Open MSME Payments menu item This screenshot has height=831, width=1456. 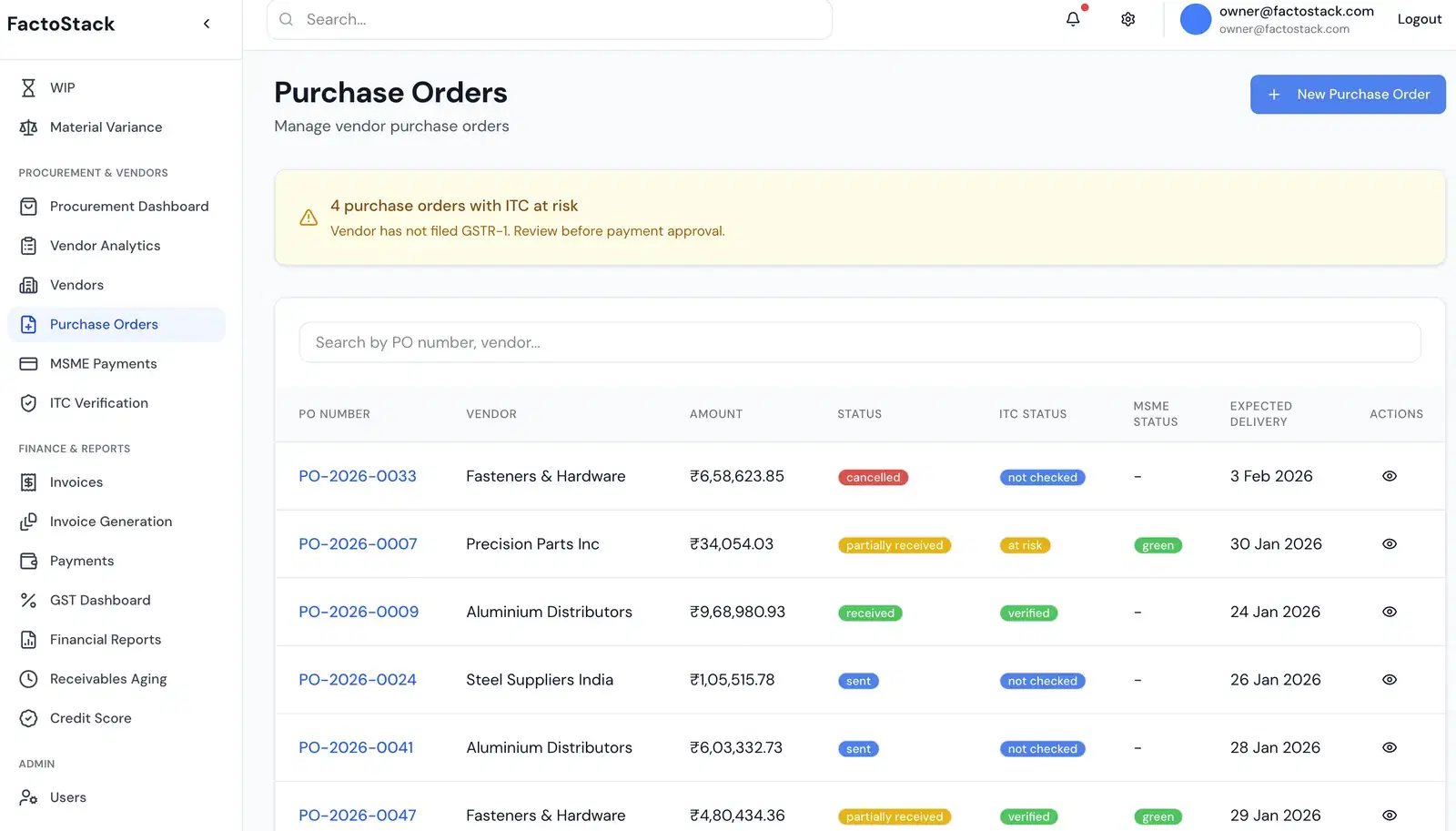pos(116,364)
